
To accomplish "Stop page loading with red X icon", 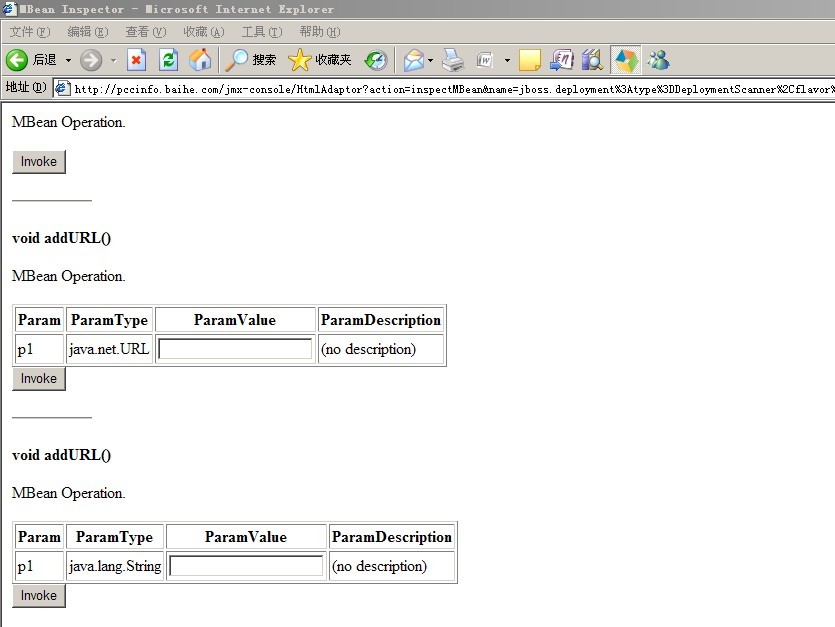I will coord(136,60).
